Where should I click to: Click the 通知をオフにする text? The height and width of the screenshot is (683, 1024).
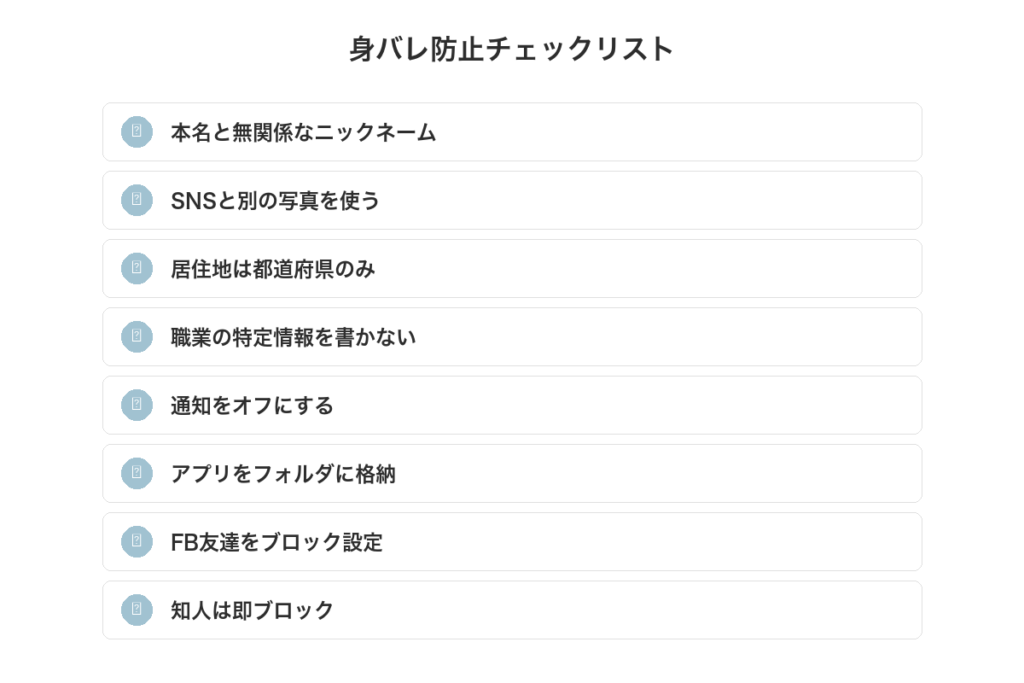[252, 405]
